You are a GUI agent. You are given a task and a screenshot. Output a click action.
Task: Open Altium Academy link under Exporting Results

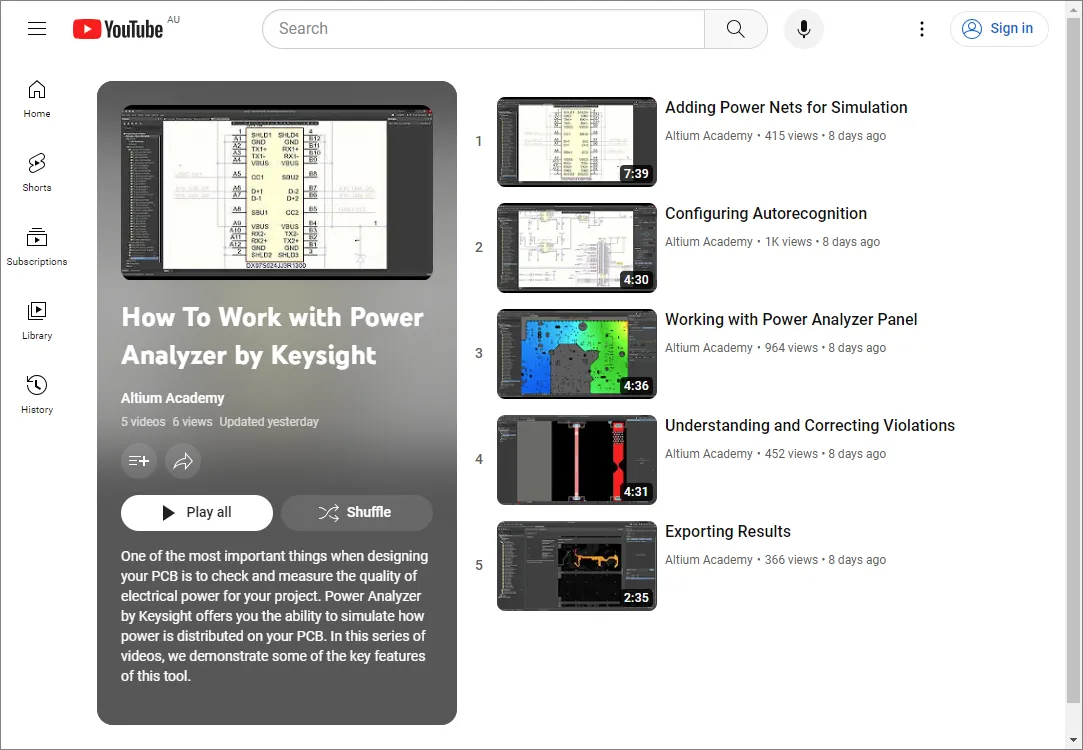click(709, 560)
